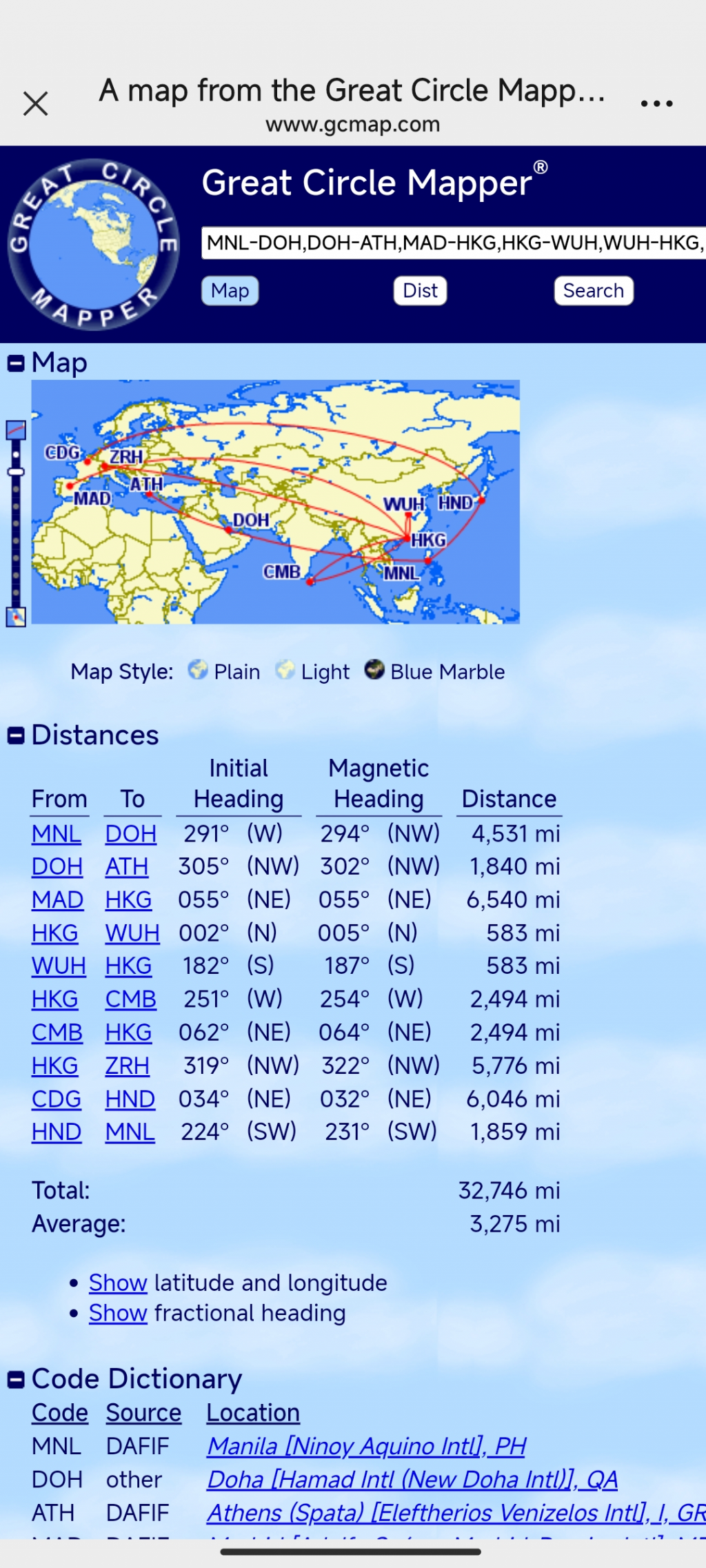The width and height of the screenshot is (706, 1568).
Task: Open MNL link in the HND row
Action: point(130,1132)
